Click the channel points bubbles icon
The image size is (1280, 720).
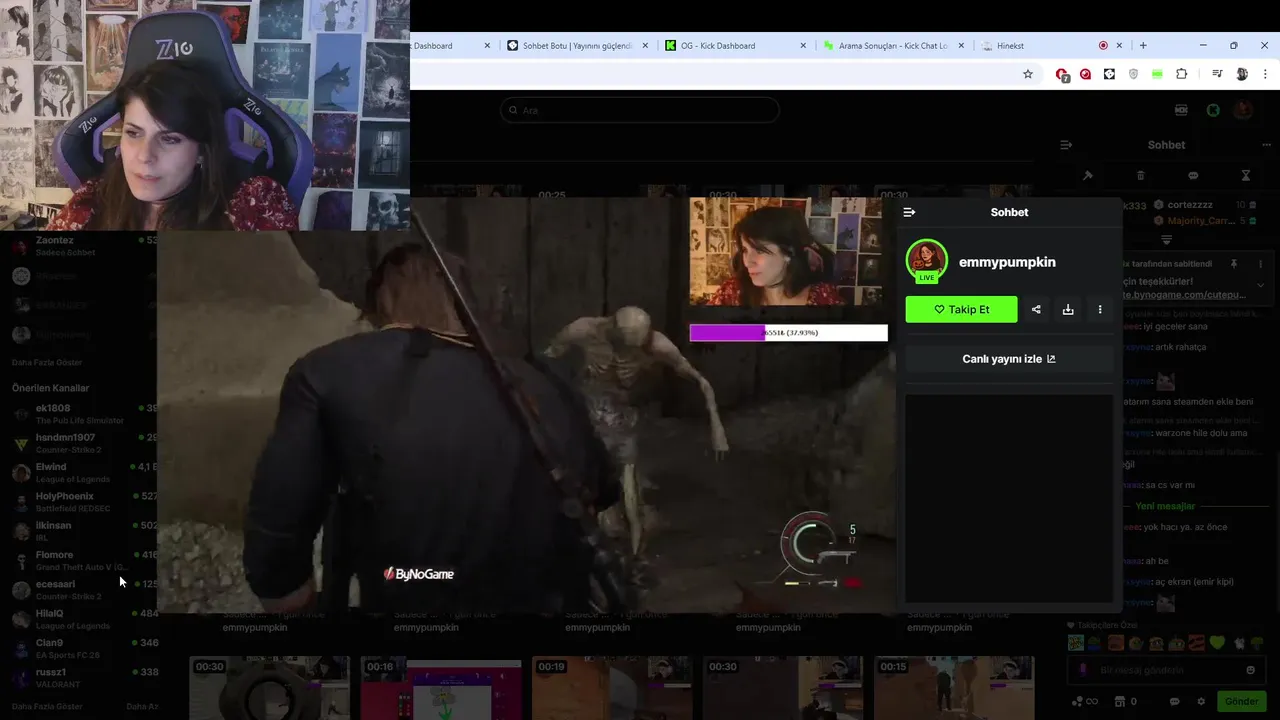[1078, 701]
